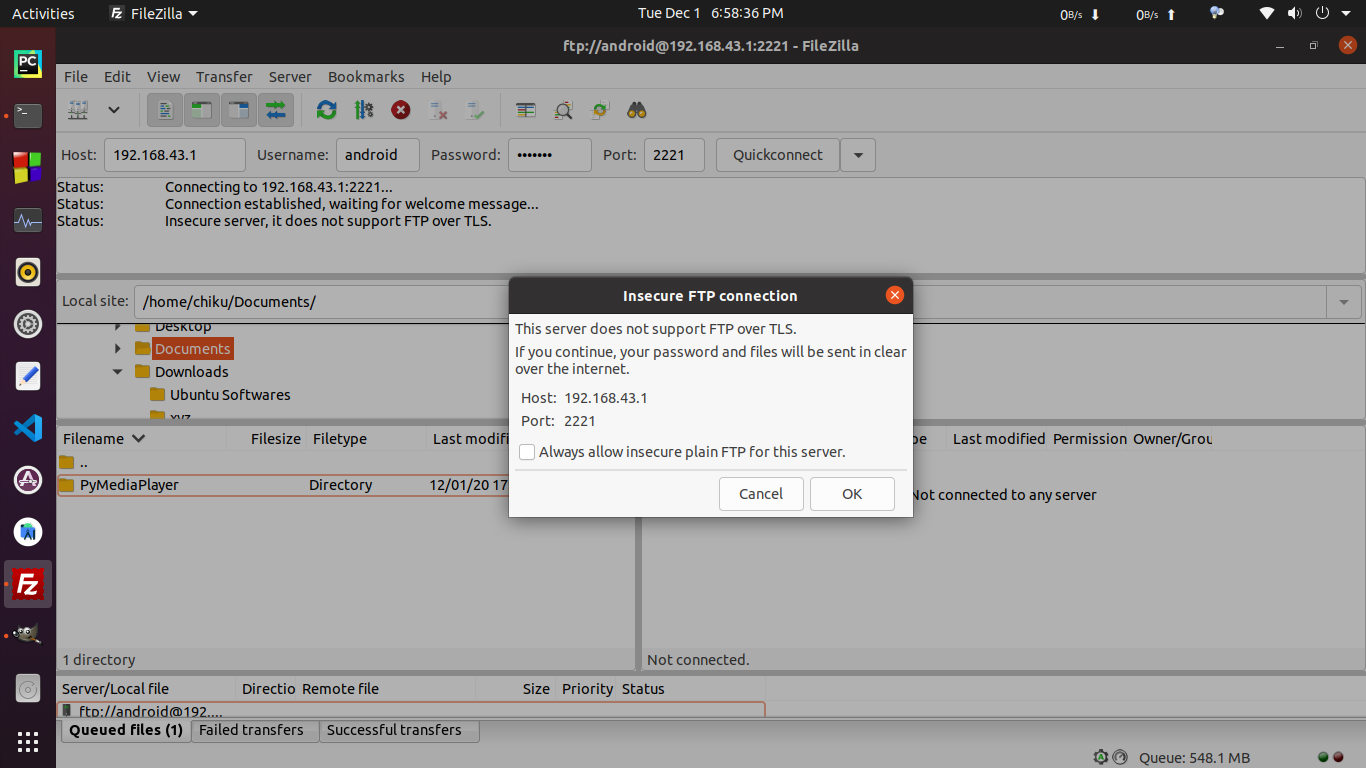Image resolution: width=1366 pixels, height=768 pixels.
Task: Click the queue Priority column header
Action: 587,689
